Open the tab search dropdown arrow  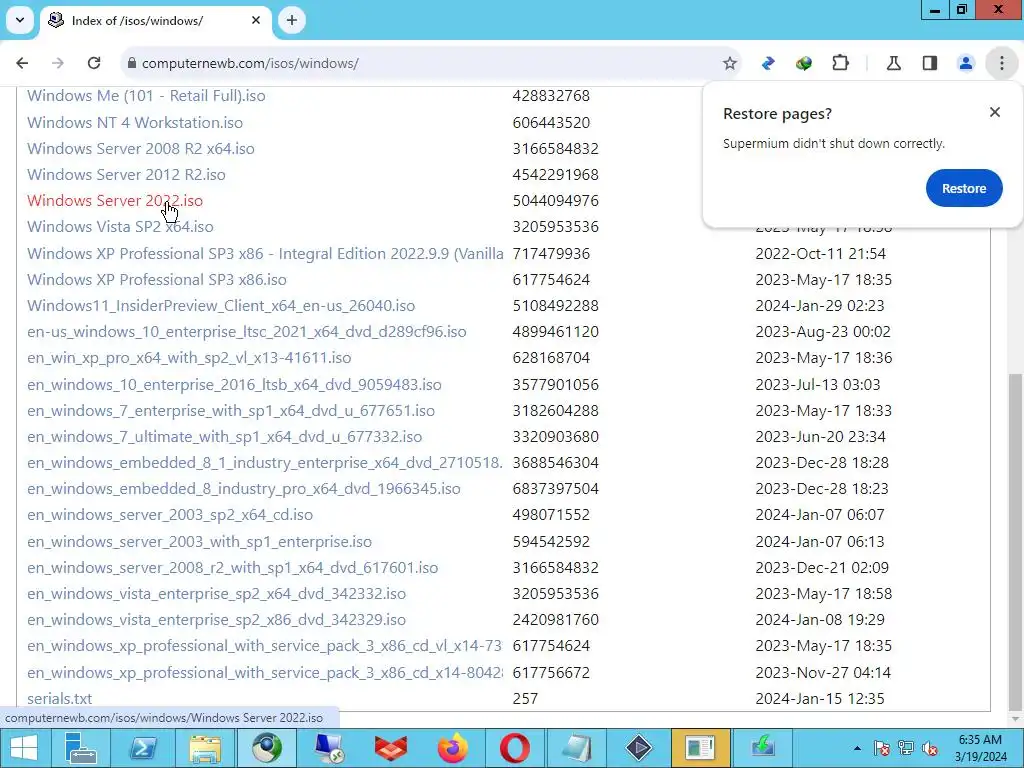point(20,20)
